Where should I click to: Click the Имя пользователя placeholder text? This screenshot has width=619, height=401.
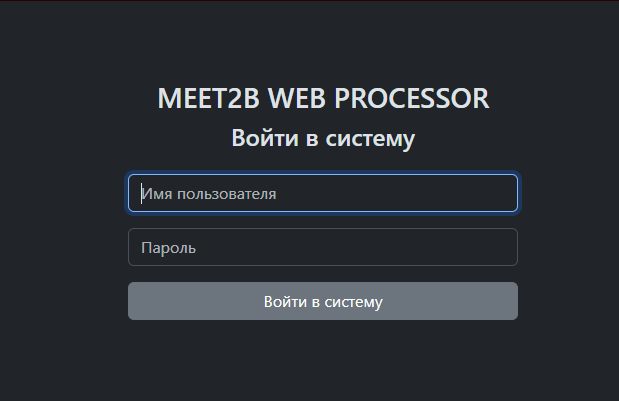pos(209,194)
